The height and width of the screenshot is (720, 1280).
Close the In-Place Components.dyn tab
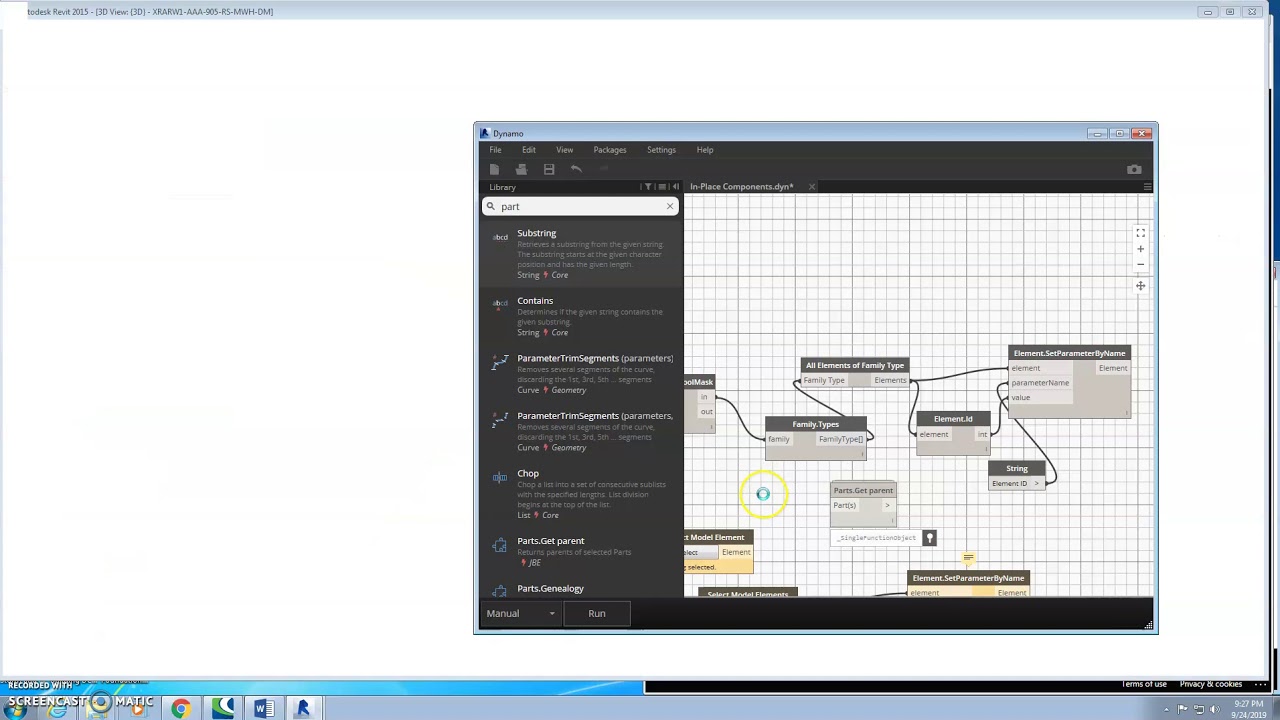coord(811,187)
